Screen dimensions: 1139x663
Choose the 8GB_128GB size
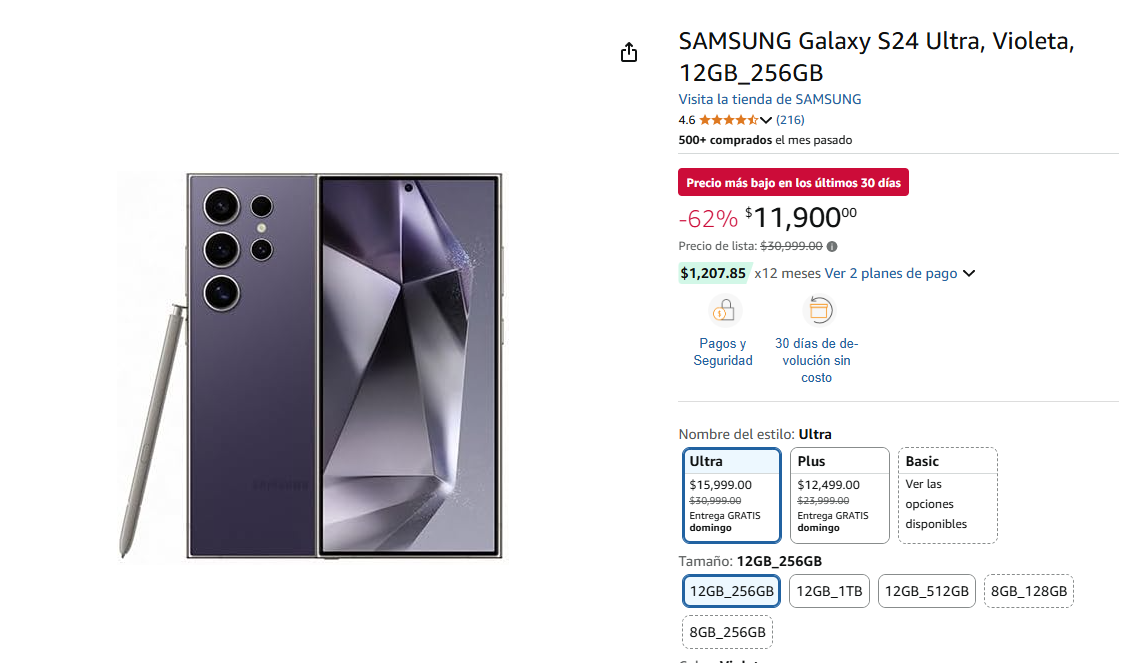coord(1028,591)
